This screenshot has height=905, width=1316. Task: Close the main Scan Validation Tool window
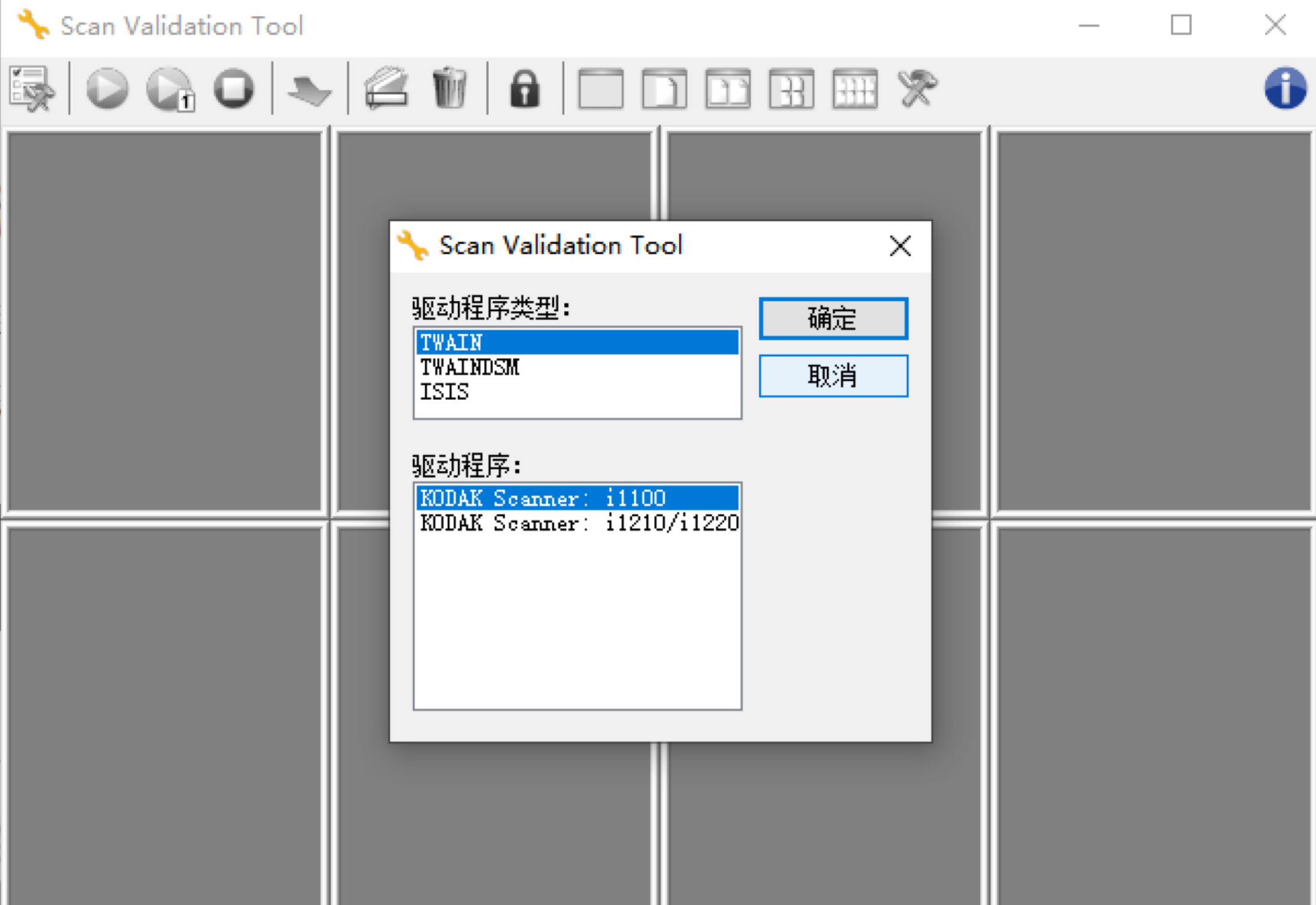click(1275, 25)
